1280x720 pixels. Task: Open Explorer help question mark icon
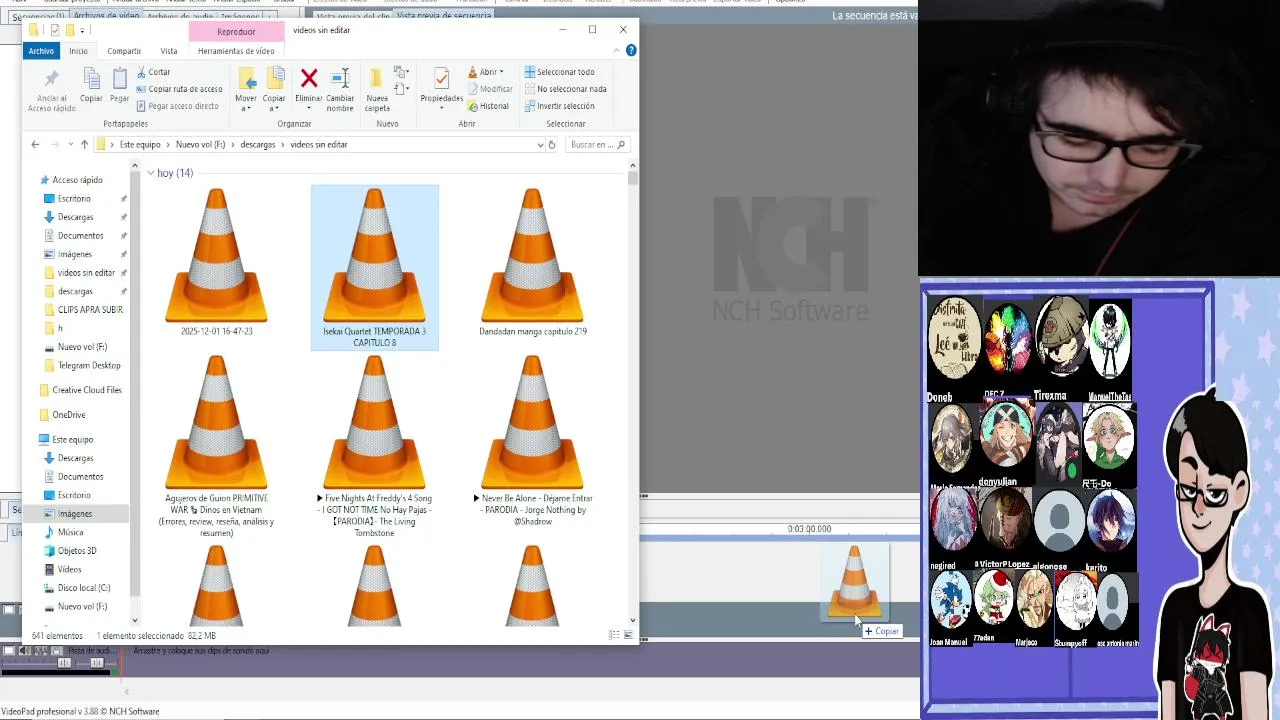(x=630, y=51)
